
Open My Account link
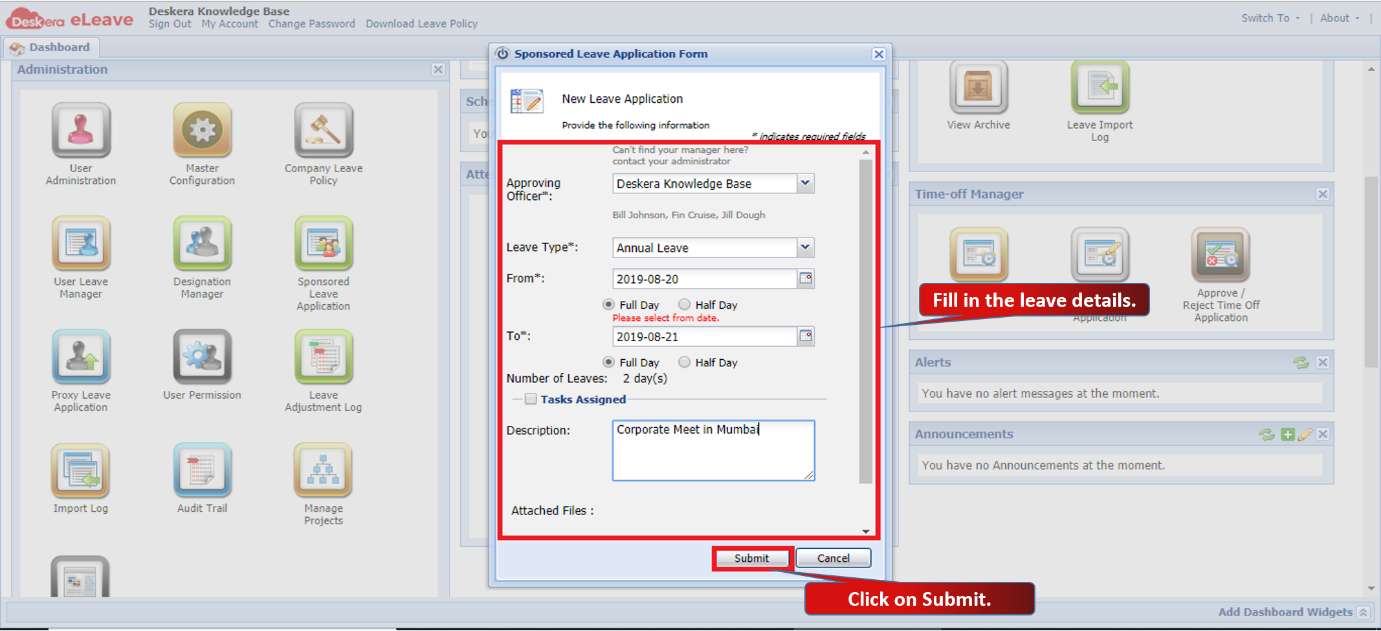tap(230, 24)
